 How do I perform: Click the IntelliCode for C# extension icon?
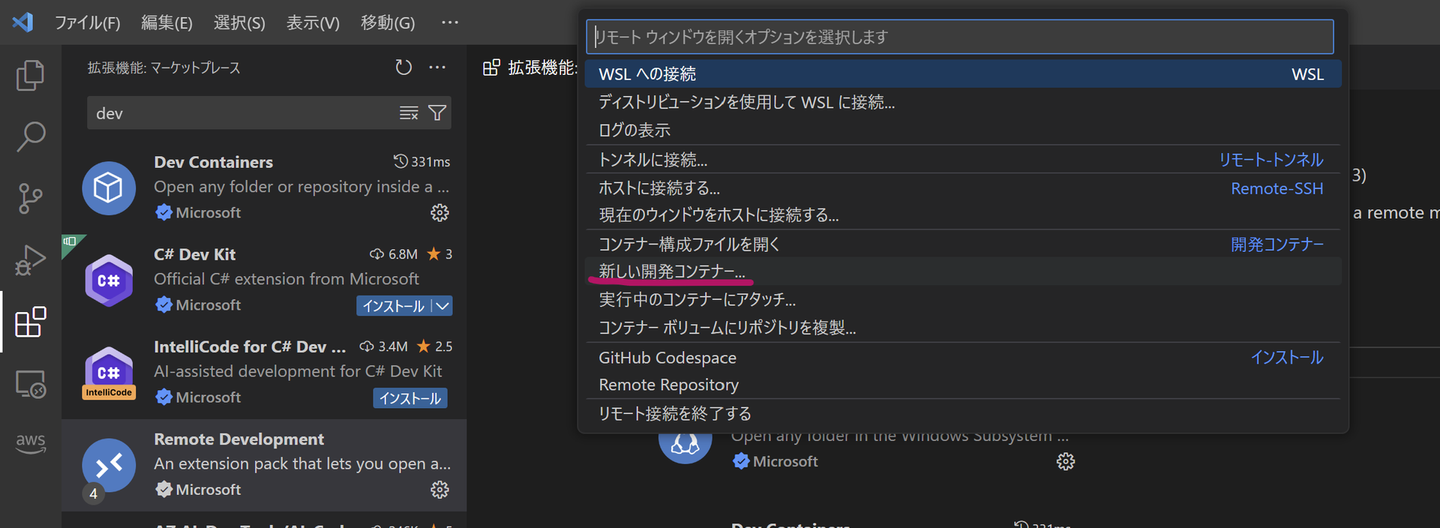coord(109,373)
